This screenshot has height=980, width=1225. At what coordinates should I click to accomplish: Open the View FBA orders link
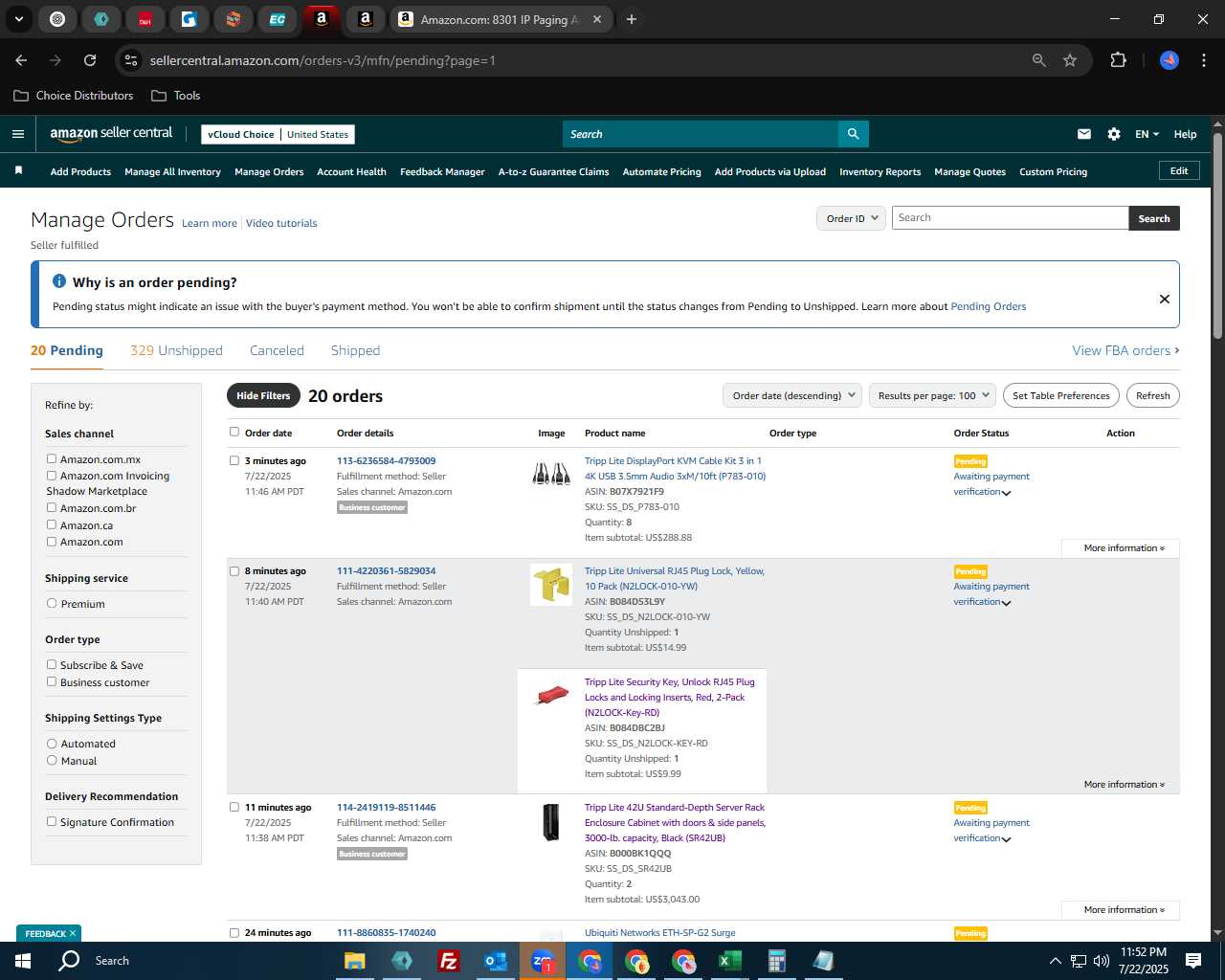(x=1125, y=350)
